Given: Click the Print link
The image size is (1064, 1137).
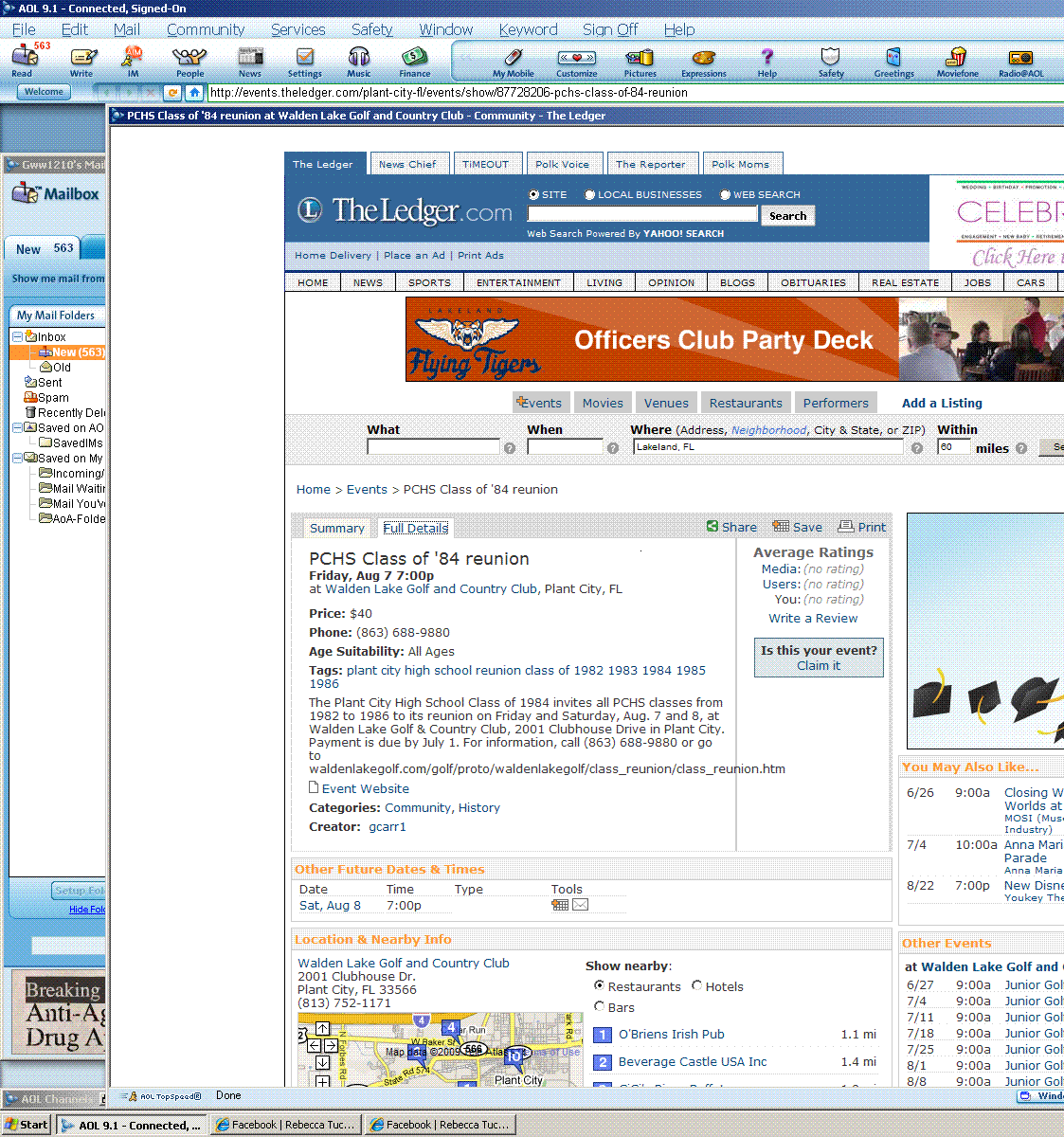Looking at the screenshot, I should 862,527.
